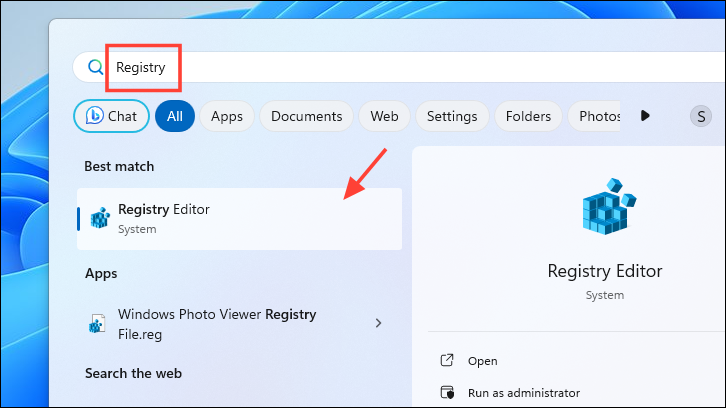This screenshot has width=726, height=408.
Task: Open the S user account avatar
Action: (701, 116)
